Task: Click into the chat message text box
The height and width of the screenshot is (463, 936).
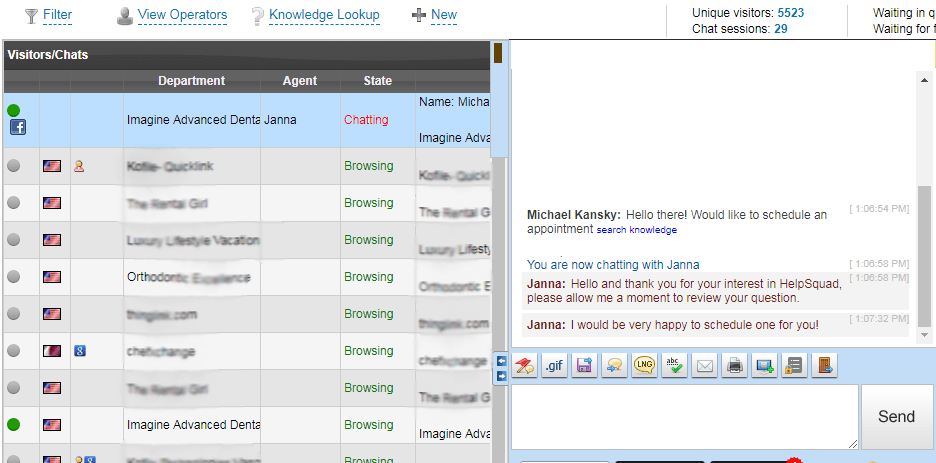Action: coord(684,416)
